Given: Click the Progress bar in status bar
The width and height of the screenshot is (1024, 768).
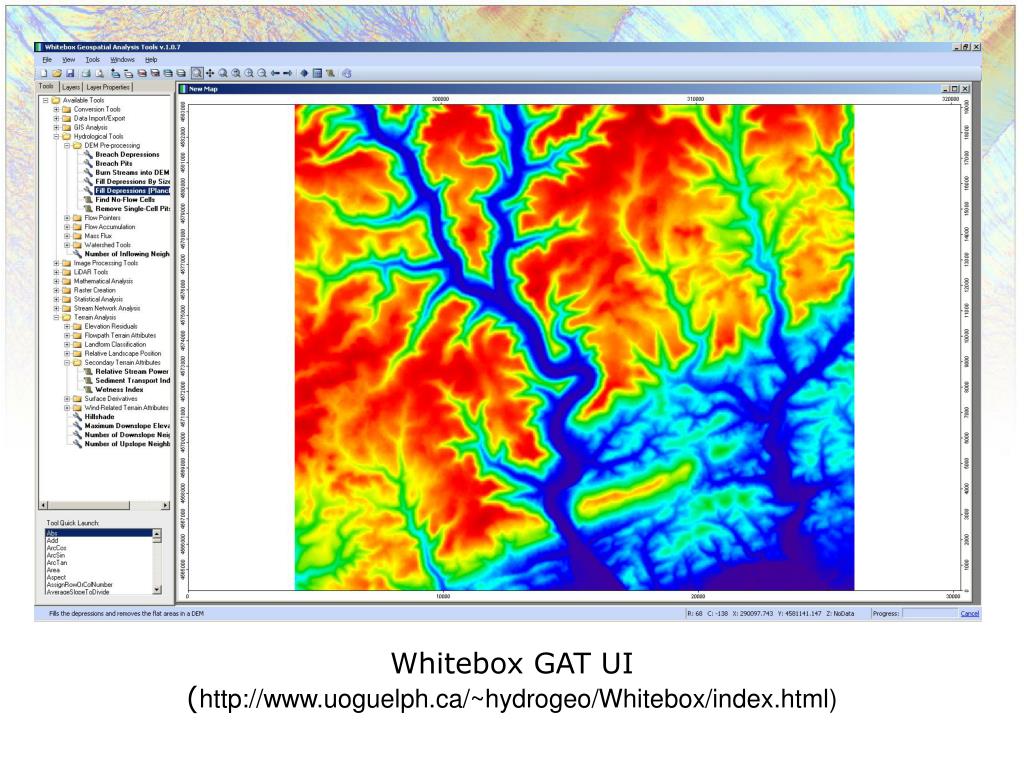Looking at the screenshot, I should (x=929, y=613).
